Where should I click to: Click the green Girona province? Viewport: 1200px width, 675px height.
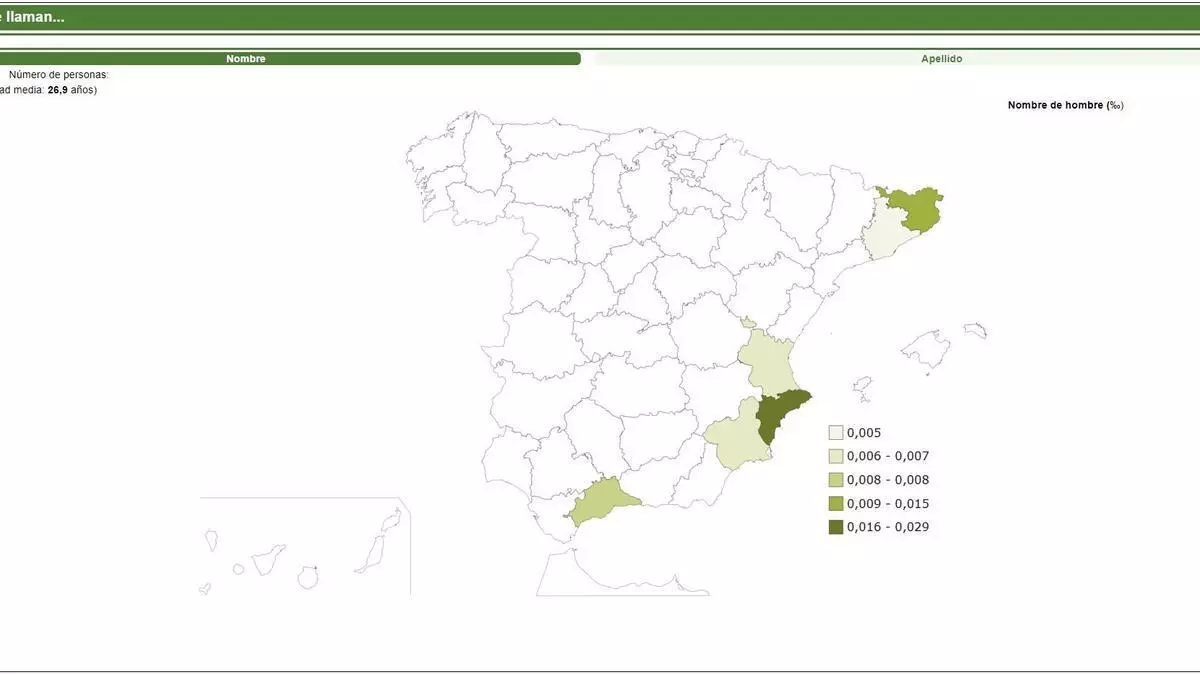[915, 208]
